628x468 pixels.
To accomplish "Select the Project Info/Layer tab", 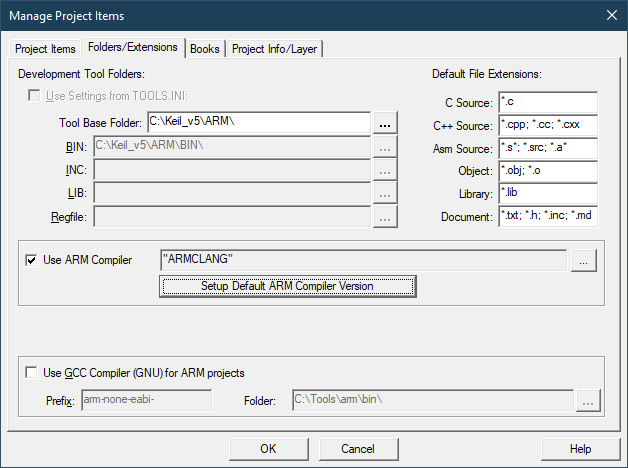I will pos(276,49).
